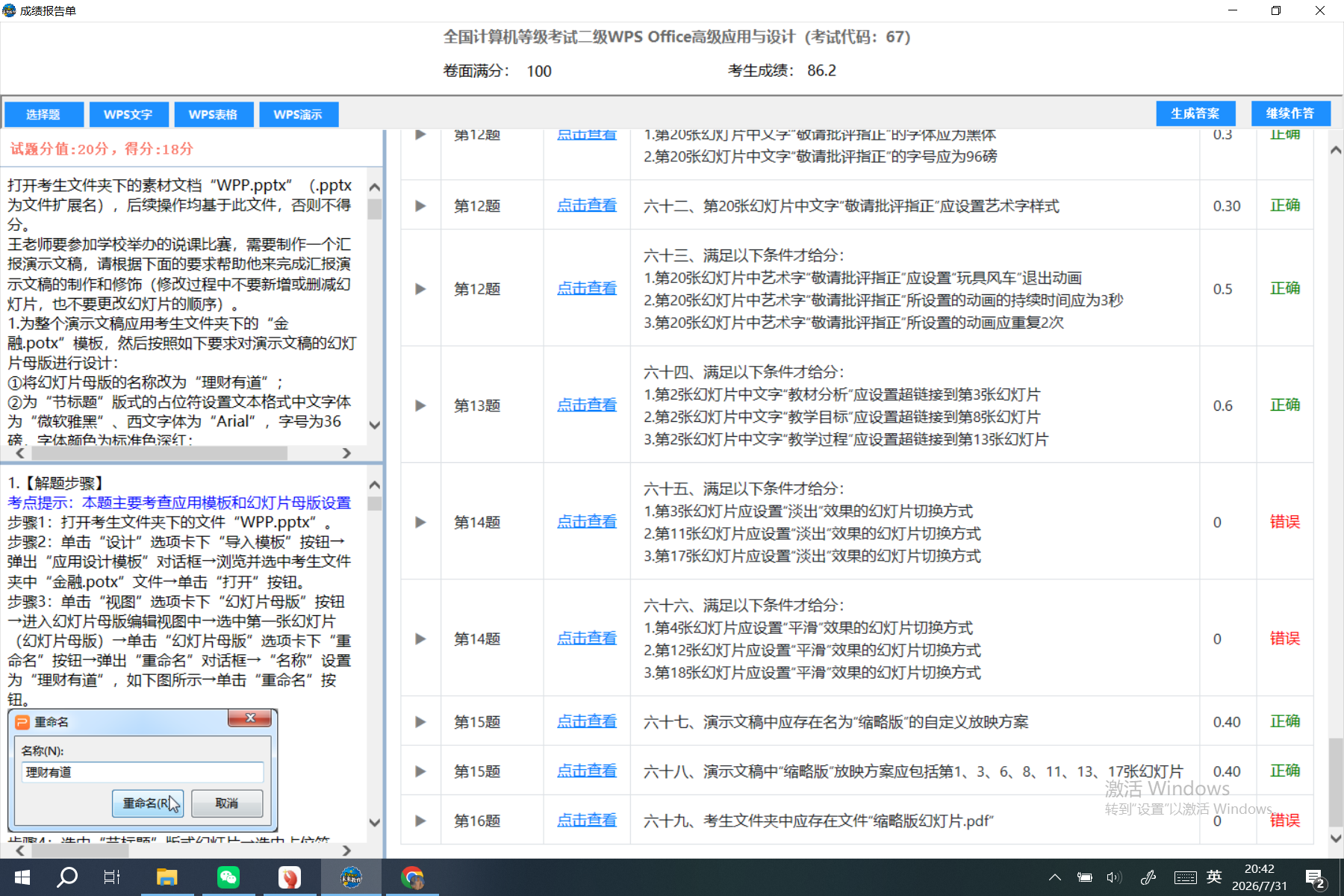The height and width of the screenshot is (896, 1344).
Task: Select the WPS表格 tab
Action: [214, 114]
